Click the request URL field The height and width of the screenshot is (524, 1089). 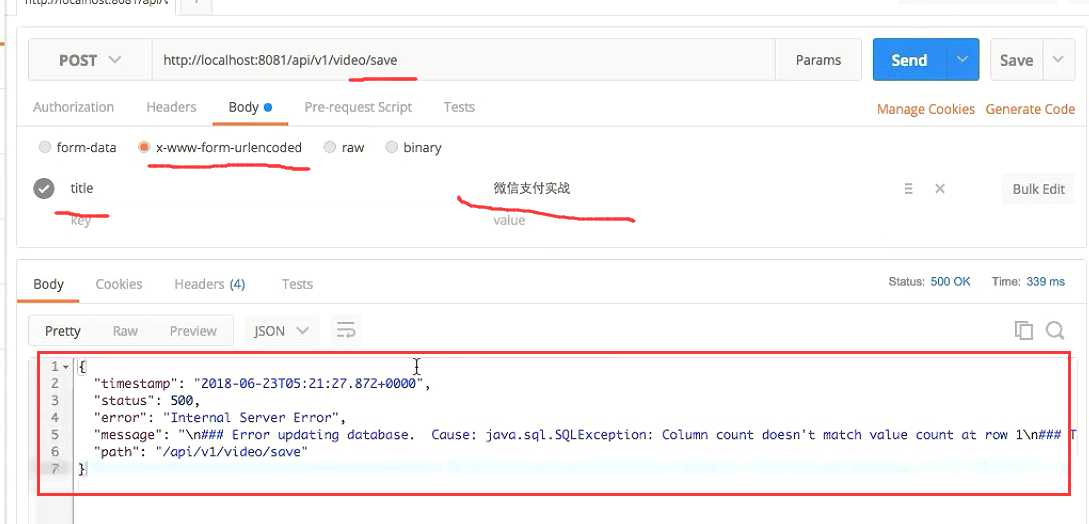pyautogui.click(x=463, y=60)
